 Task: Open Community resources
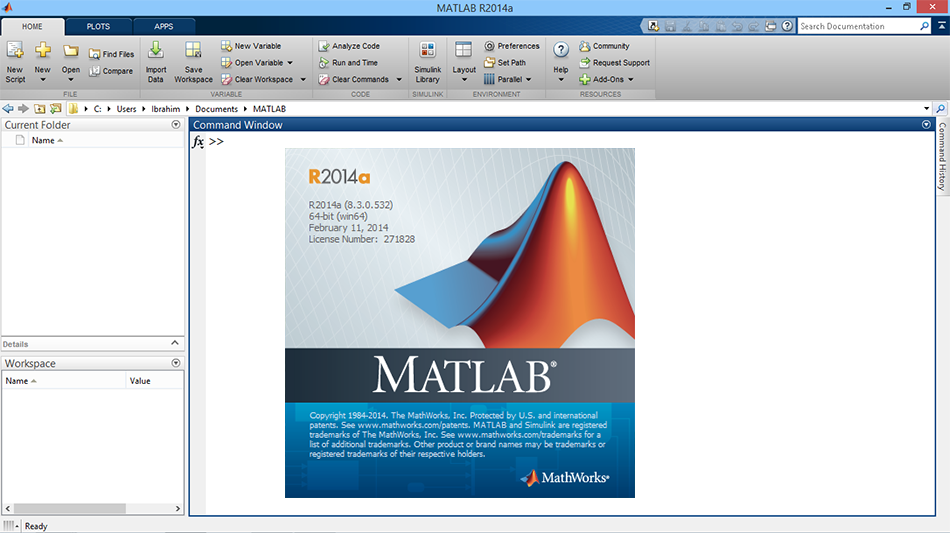(x=604, y=46)
